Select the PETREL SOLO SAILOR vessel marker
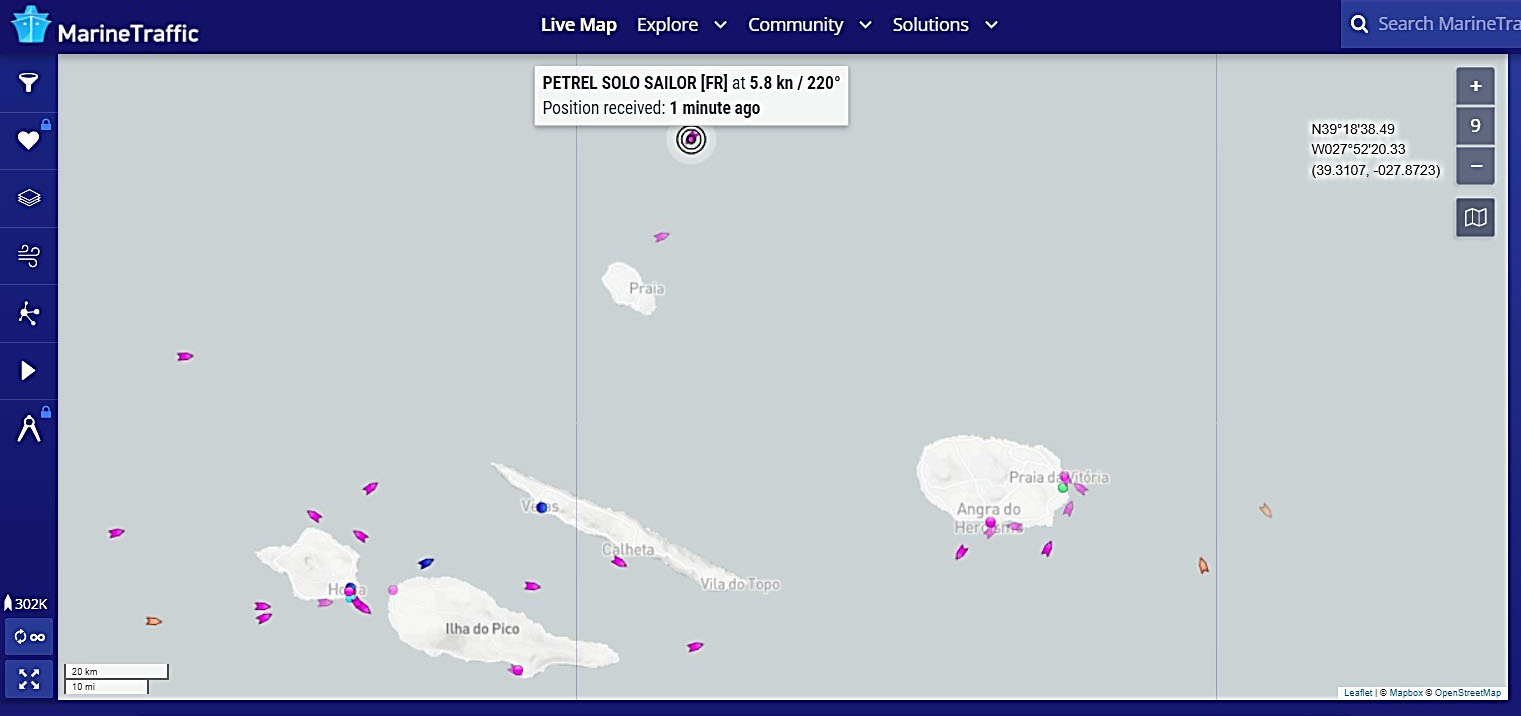 click(691, 139)
